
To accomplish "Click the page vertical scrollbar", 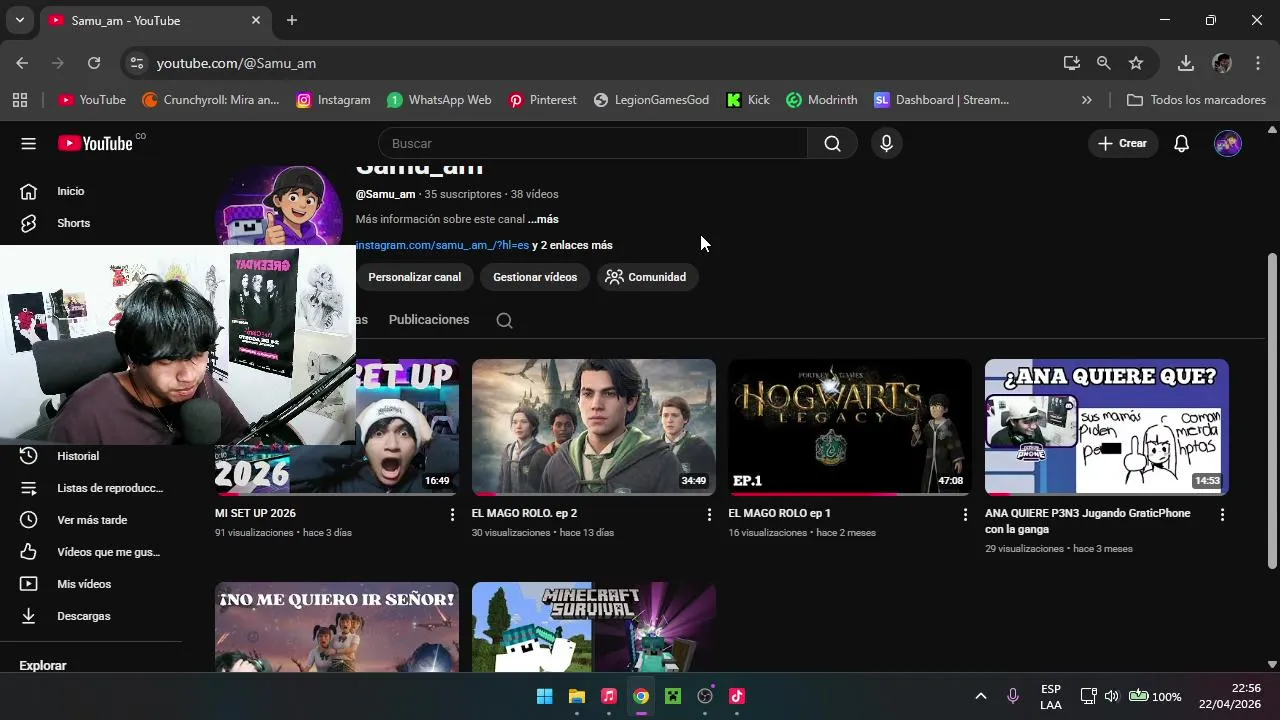I will click(x=1272, y=410).
